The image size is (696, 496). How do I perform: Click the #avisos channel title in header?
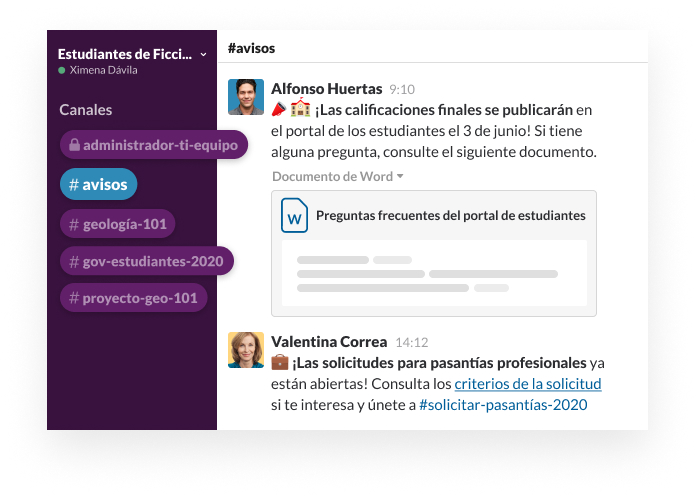251,48
